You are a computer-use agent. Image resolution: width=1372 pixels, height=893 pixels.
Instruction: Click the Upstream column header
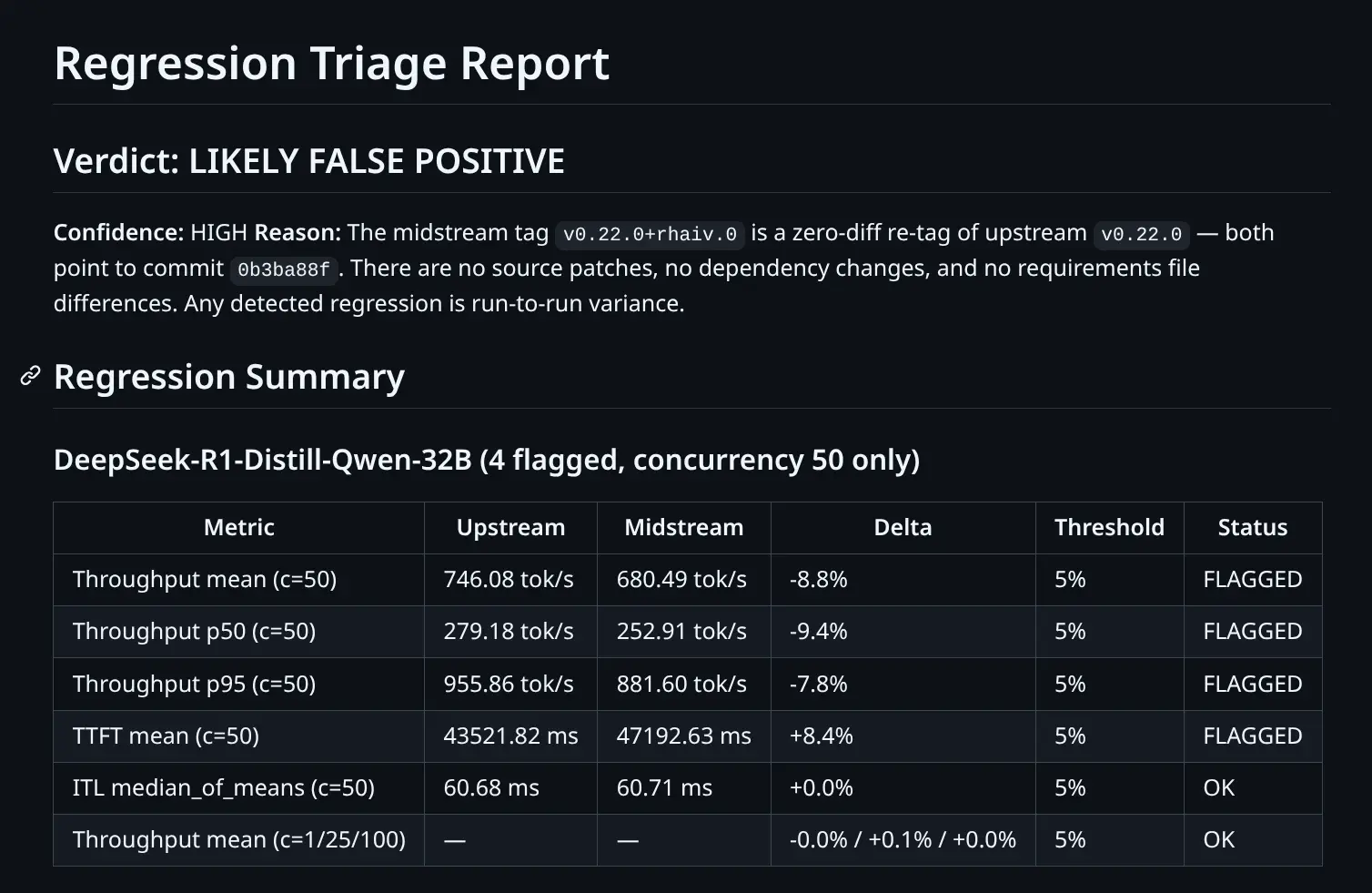tap(510, 528)
